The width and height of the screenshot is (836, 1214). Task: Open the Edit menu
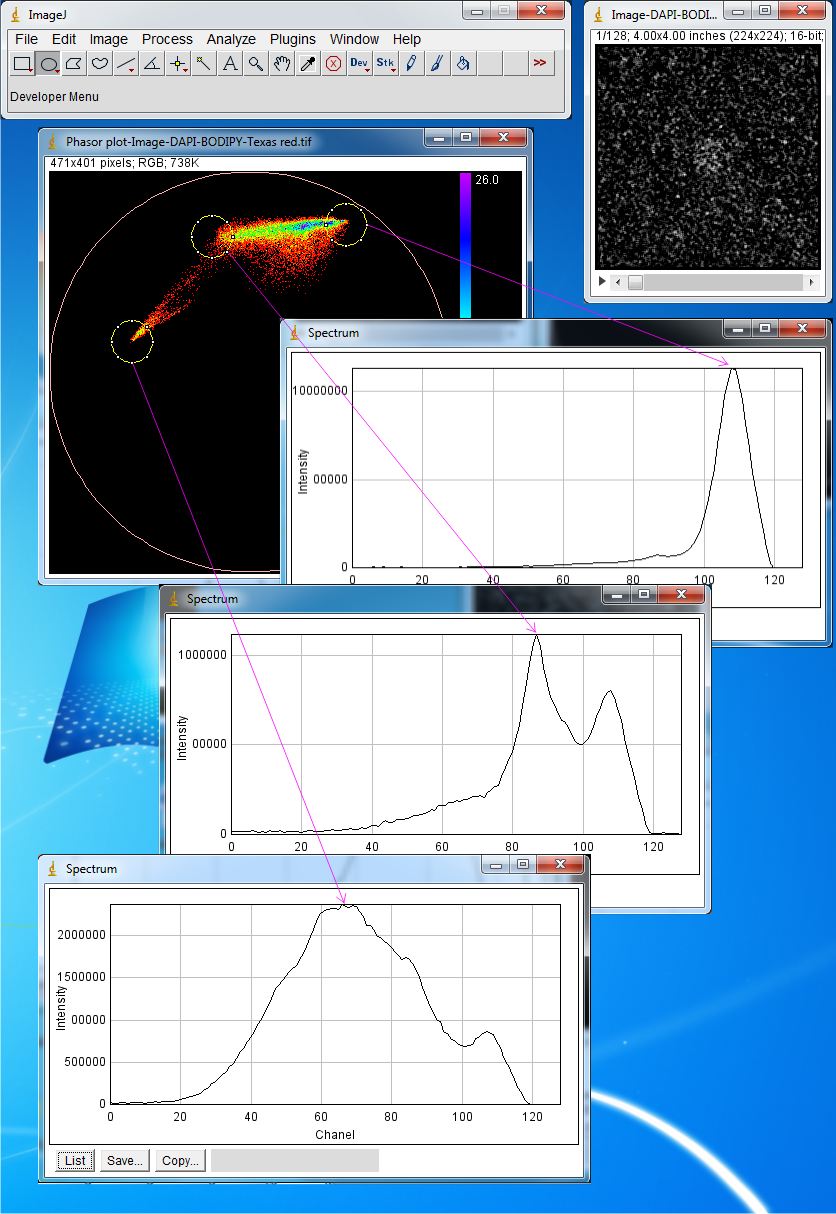[64, 39]
